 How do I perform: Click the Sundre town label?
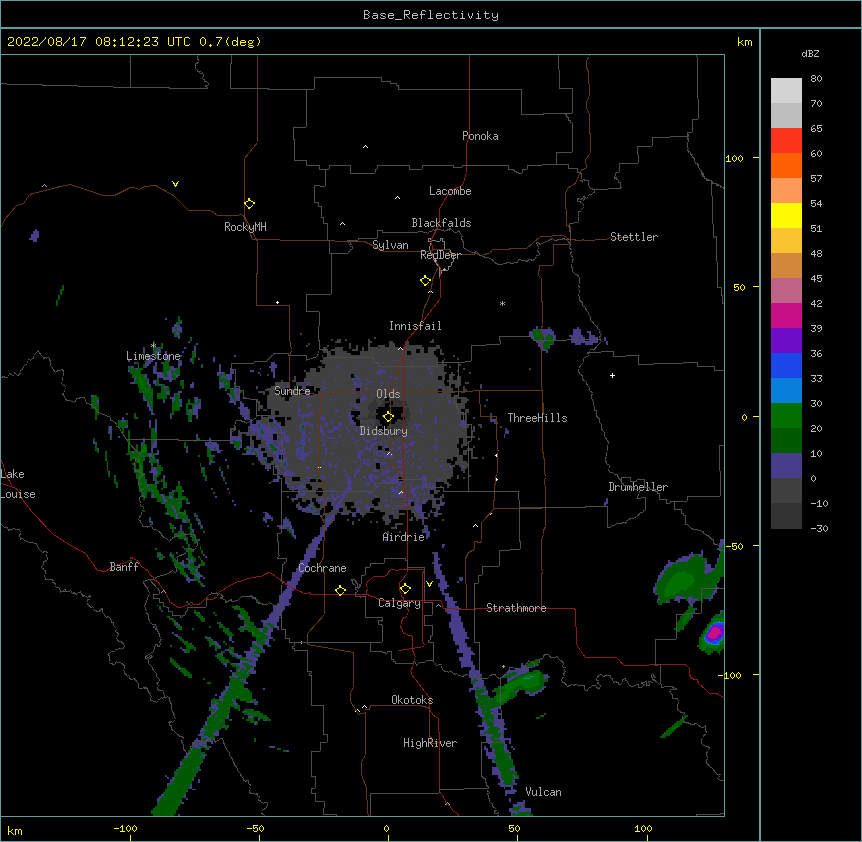point(292,391)
